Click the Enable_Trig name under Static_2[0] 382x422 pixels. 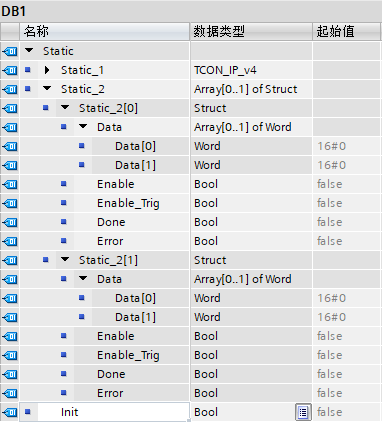(128, 203)
